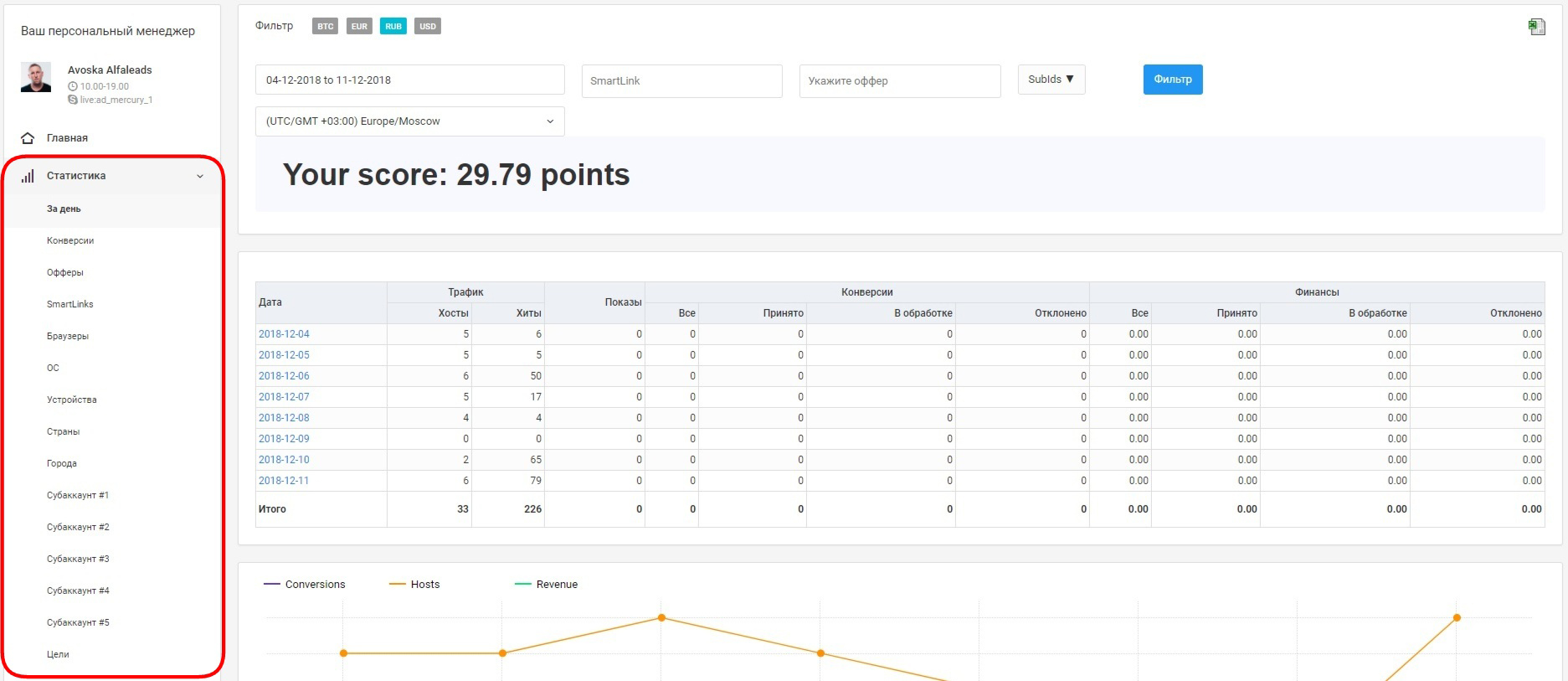
Task: Click the Укажите оффер input field
Action: coord(900,81)
